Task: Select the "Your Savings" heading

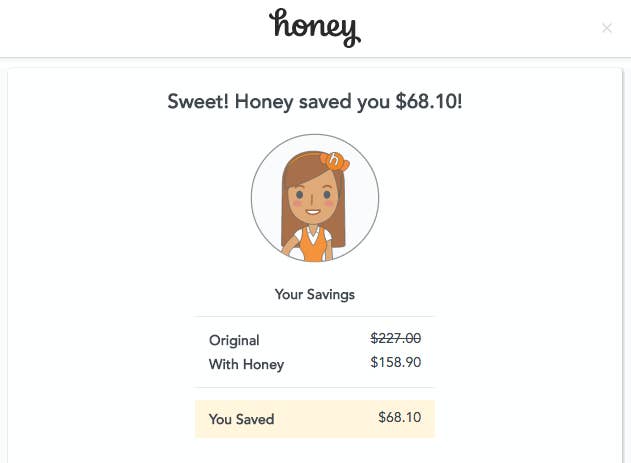Action: click(x=314, y=295)
